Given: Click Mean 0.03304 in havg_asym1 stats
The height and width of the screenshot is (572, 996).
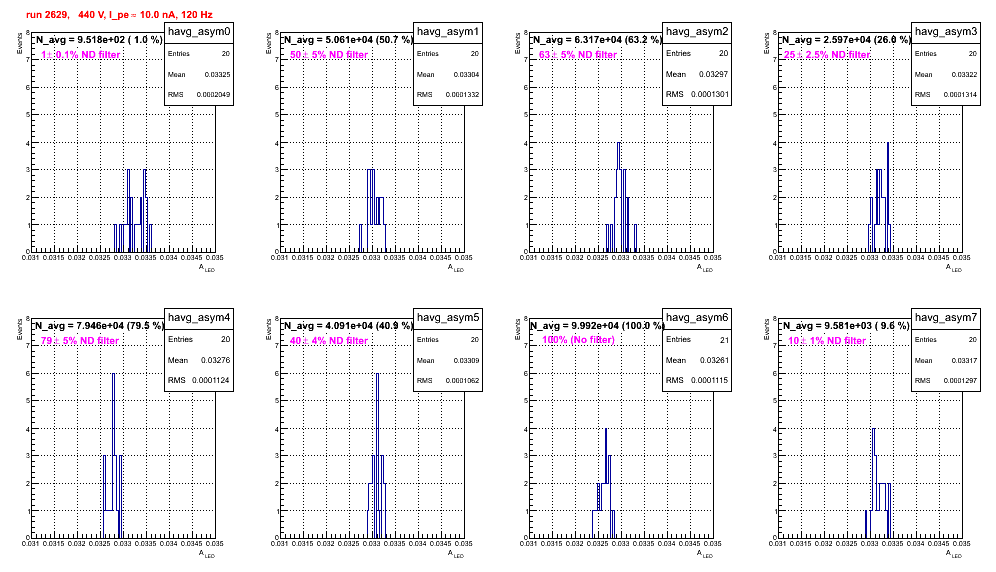Looking at the screenshot, I should (448, 74).
